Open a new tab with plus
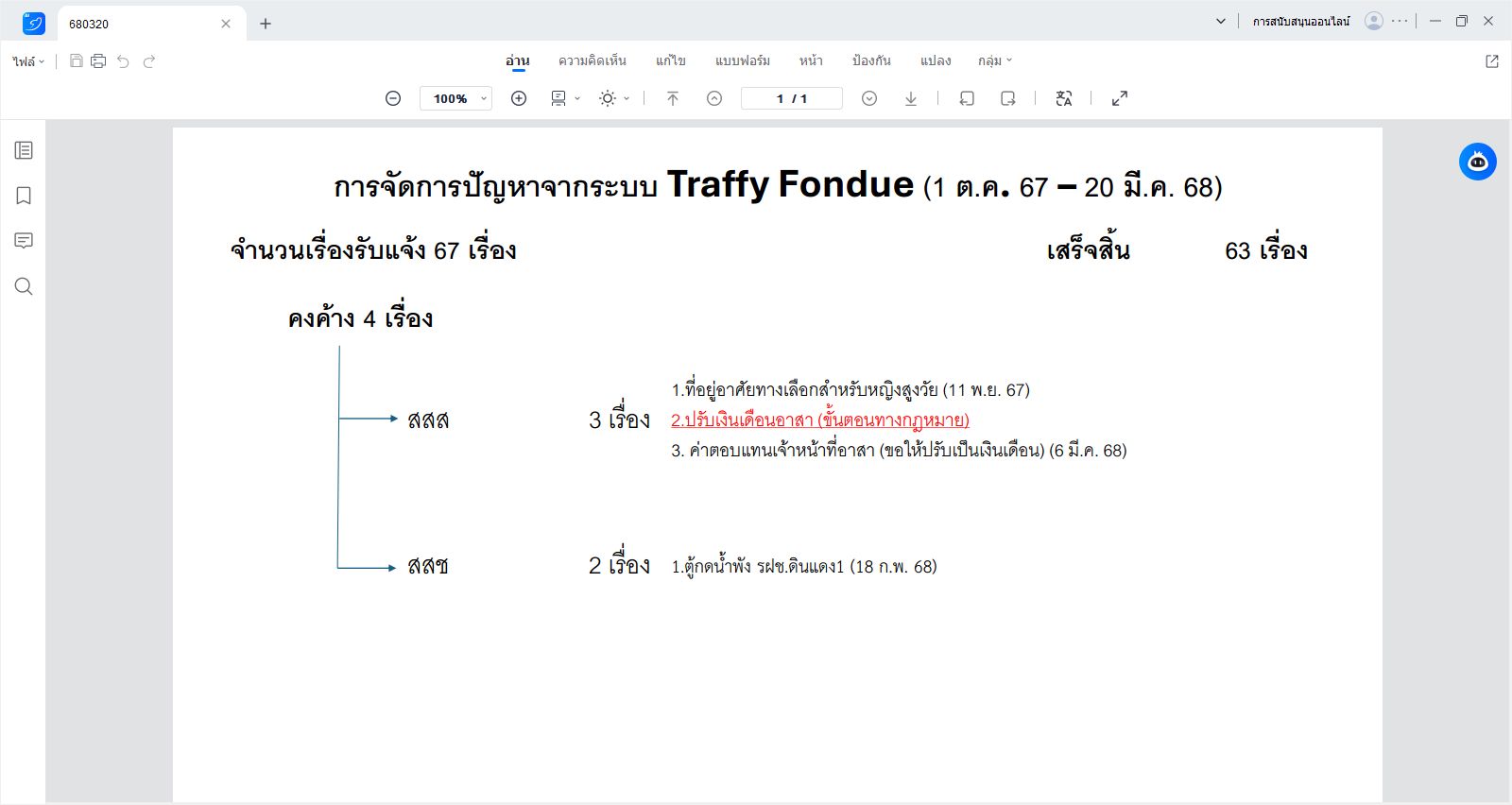The height and width of the screenshot is (805, 1512). click(x=266, y=24)
